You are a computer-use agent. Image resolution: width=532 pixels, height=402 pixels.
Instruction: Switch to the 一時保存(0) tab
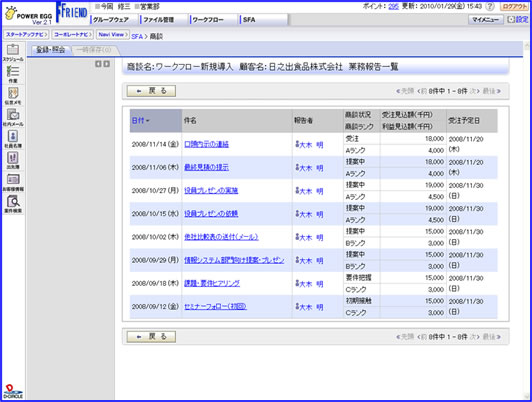(x=94, y=50)
